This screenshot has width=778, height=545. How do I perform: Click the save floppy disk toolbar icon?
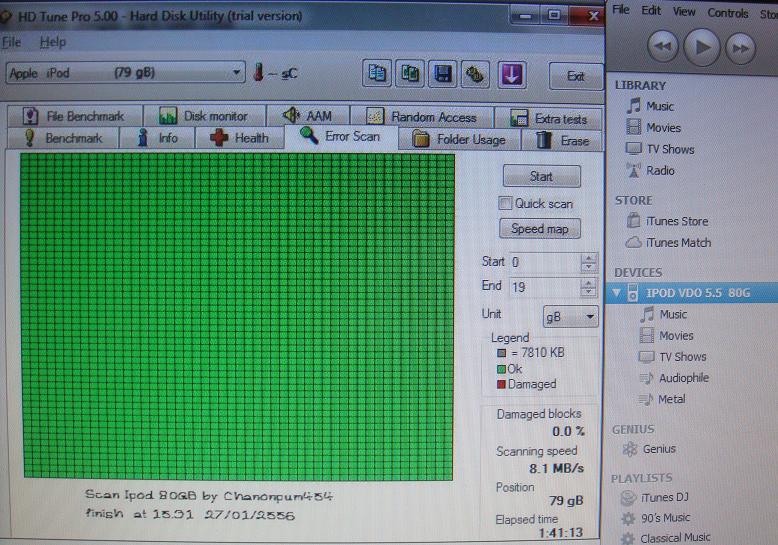[443, 74]
